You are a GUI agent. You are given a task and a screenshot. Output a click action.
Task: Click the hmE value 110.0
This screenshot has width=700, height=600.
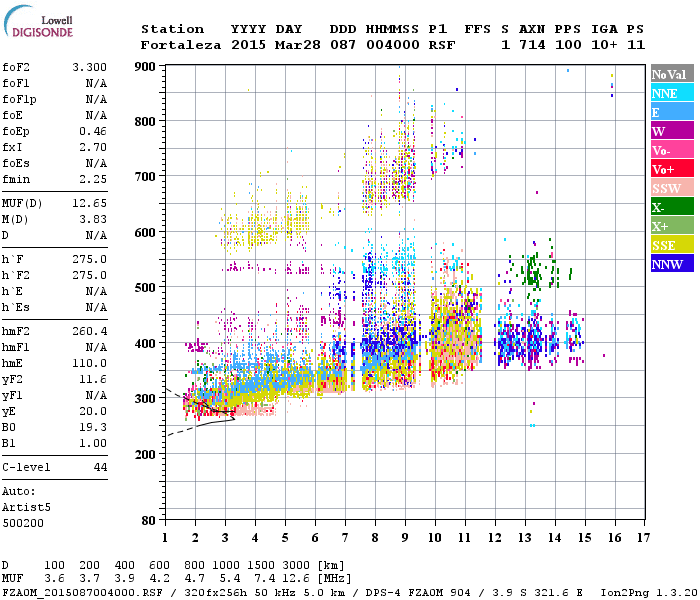click(89, 363)
